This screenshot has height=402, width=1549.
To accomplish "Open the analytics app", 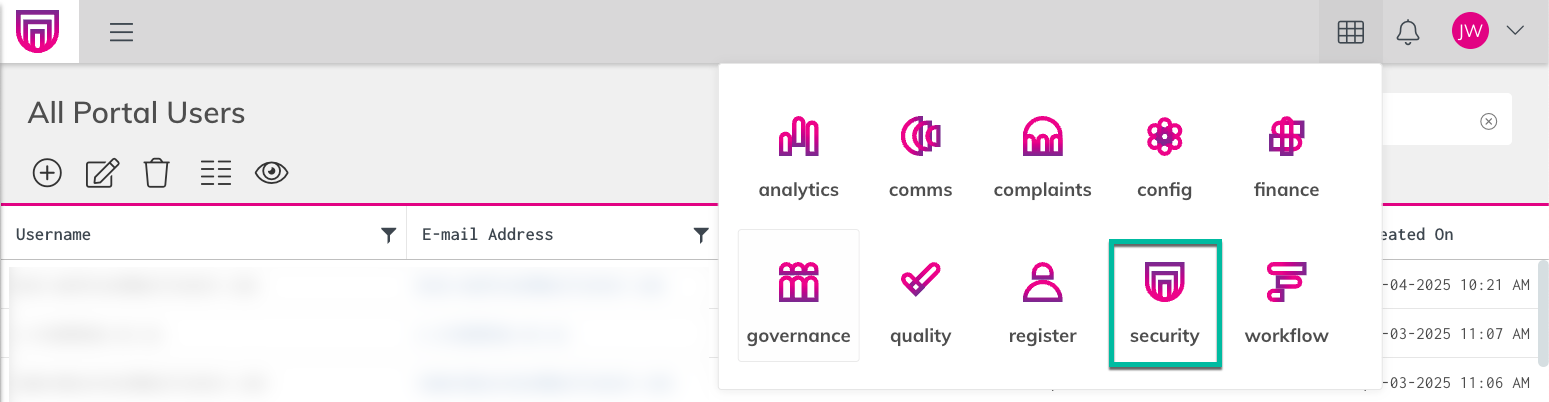I will click(798, 158).
